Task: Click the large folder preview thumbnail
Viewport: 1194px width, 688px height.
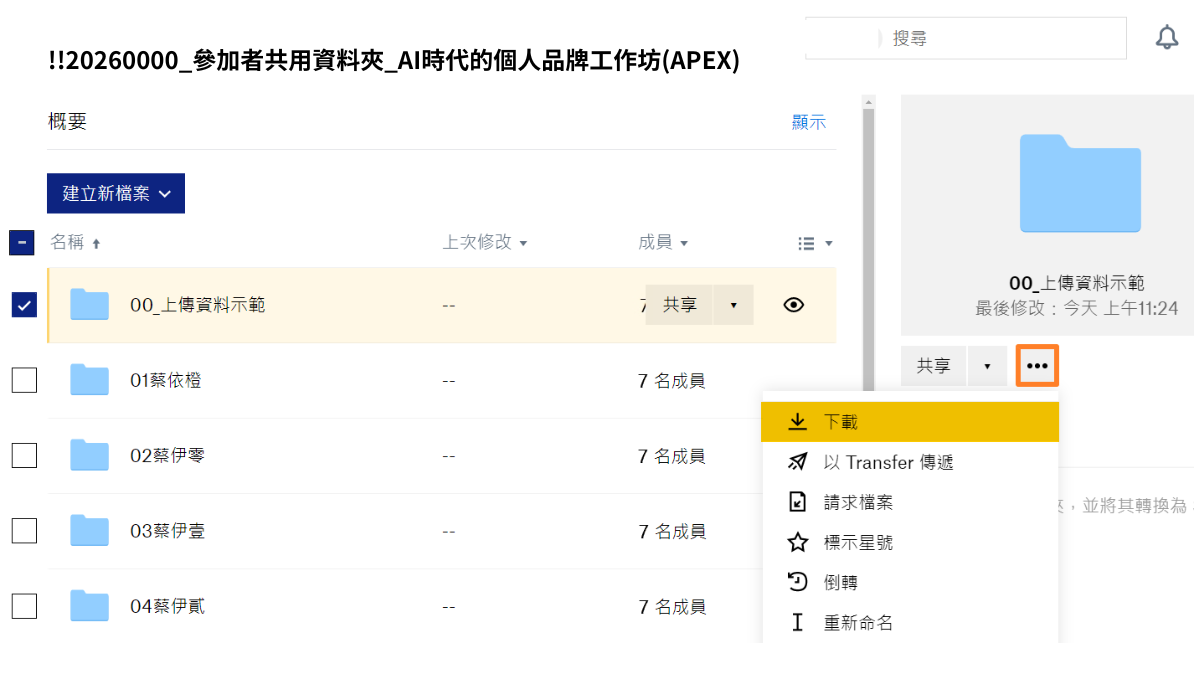Action: click(x=1080, y=183)
